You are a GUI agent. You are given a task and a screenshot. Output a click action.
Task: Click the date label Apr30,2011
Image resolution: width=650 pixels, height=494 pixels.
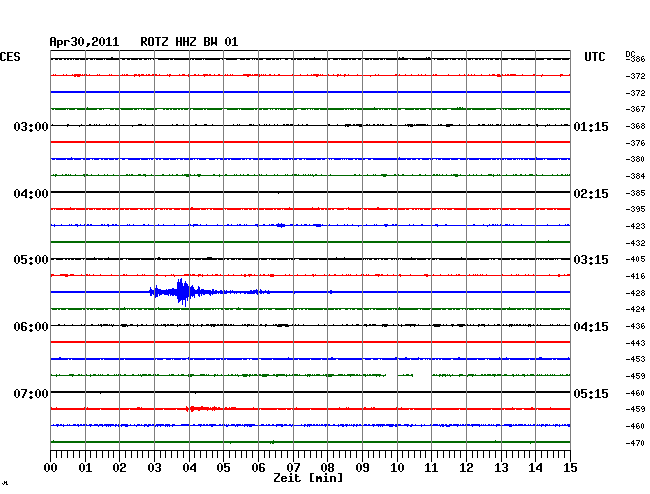coord(84,42)
